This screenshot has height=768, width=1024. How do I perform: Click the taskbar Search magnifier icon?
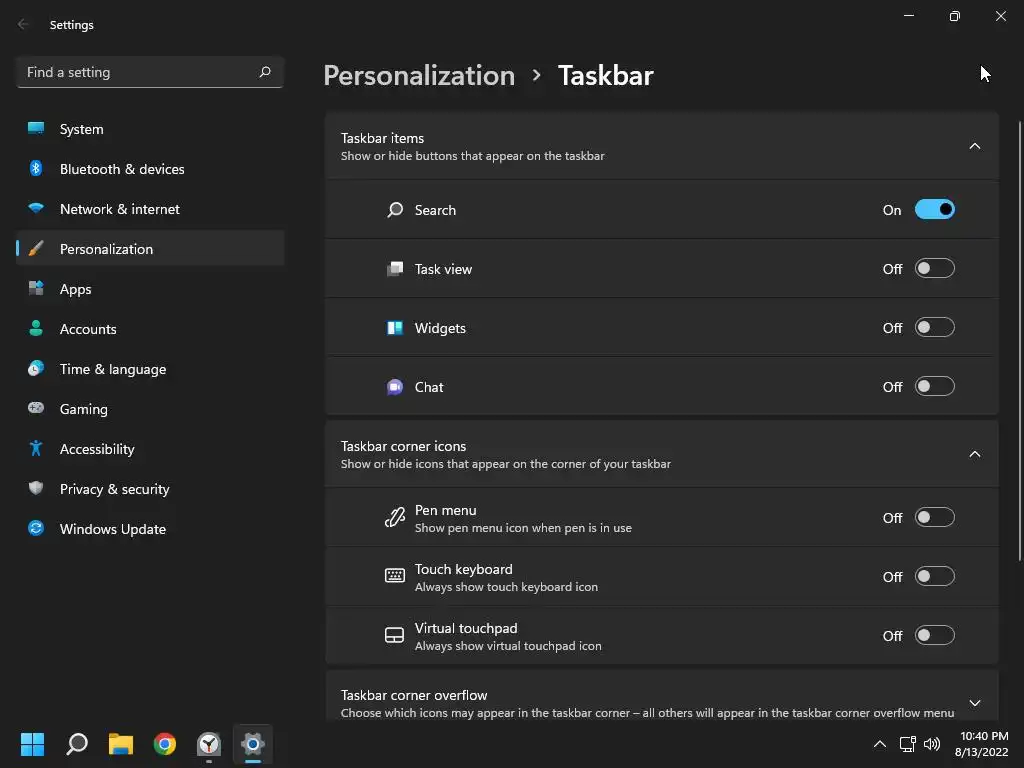click(77, 744)
